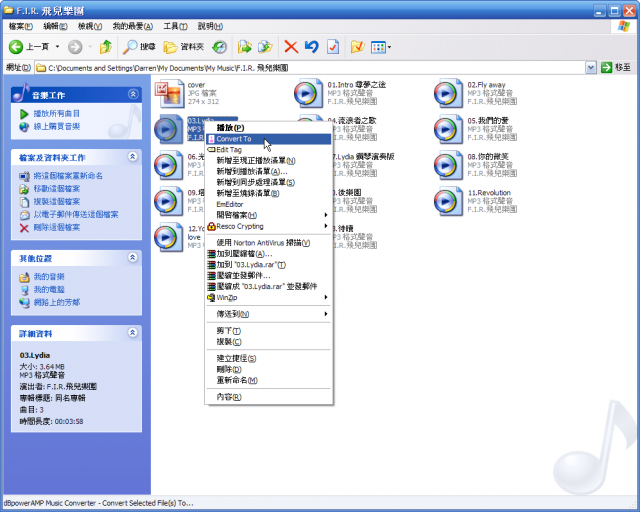Collapse the 檔案及資料夾工作 panel
Image resolution: width=640 pixels, height=512 pixels.
[x=133, y=156]
